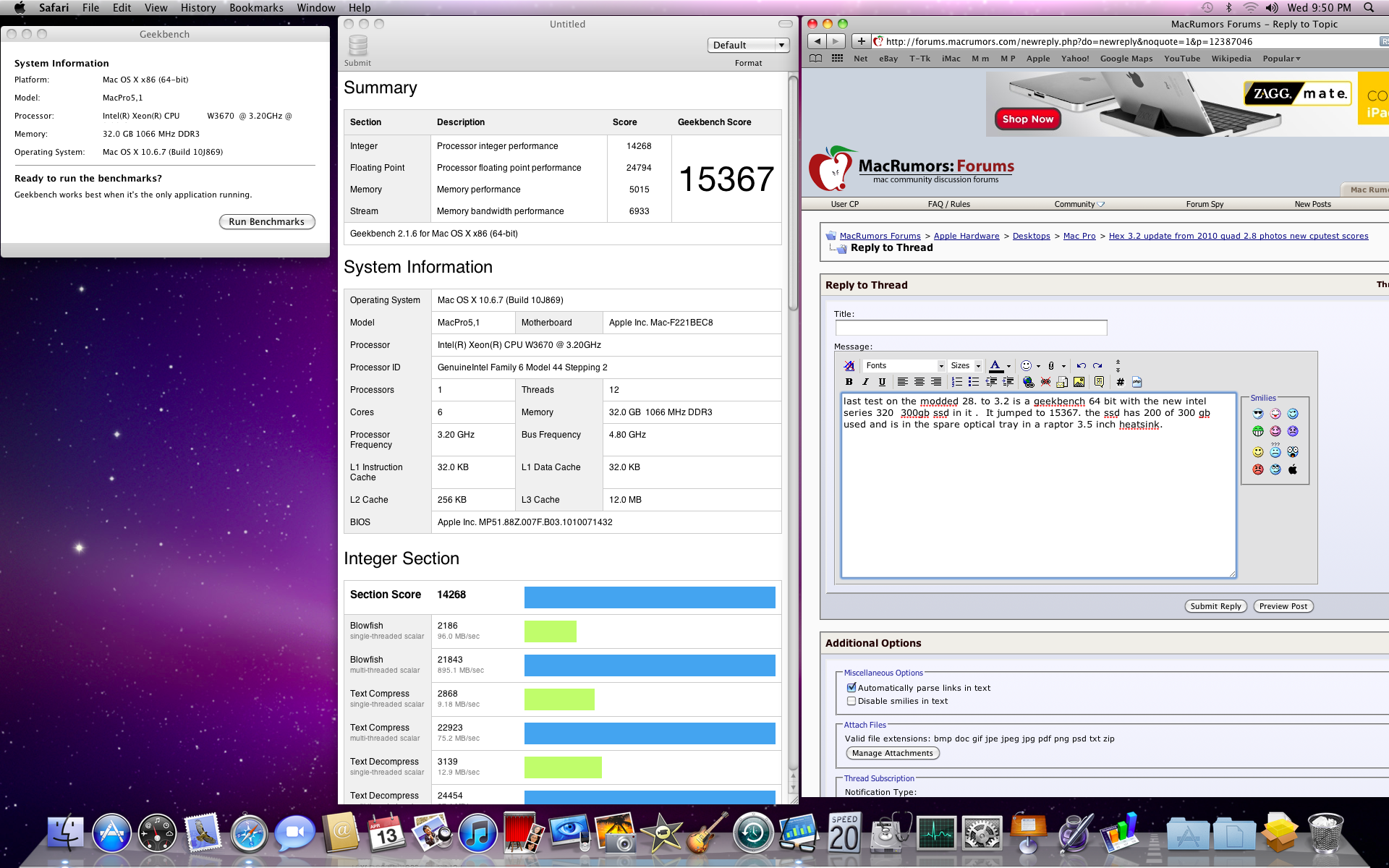
Task: Wrap selection in Code tags (# icon)
Action: (1120, 382)
